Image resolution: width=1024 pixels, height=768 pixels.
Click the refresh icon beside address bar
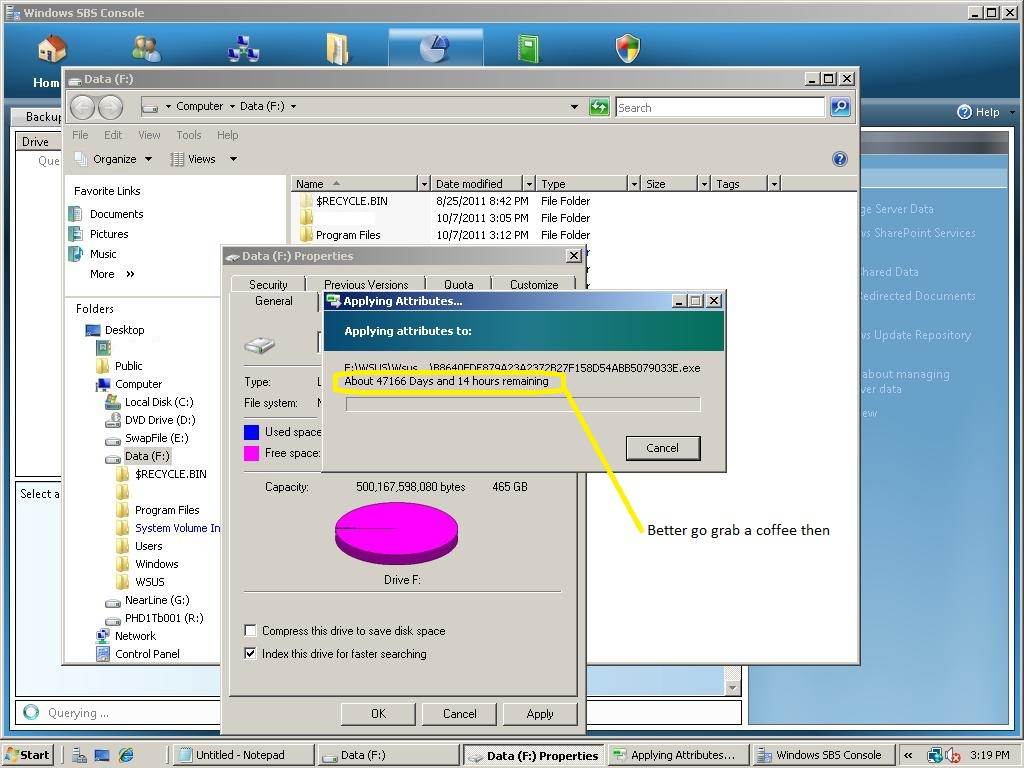coord(599,107)
